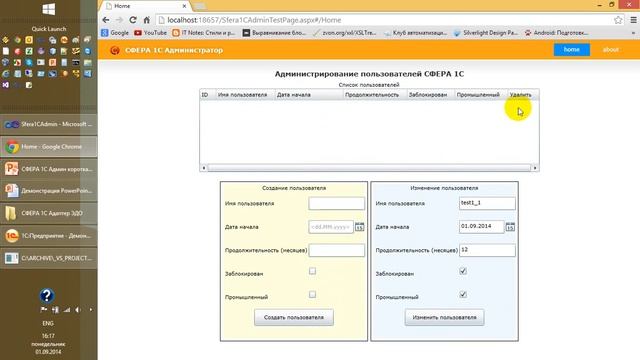Open the Chrome menu hamburger icon
Image resolution: width=640 pixels, height=360 pixels.
[633, 20]
